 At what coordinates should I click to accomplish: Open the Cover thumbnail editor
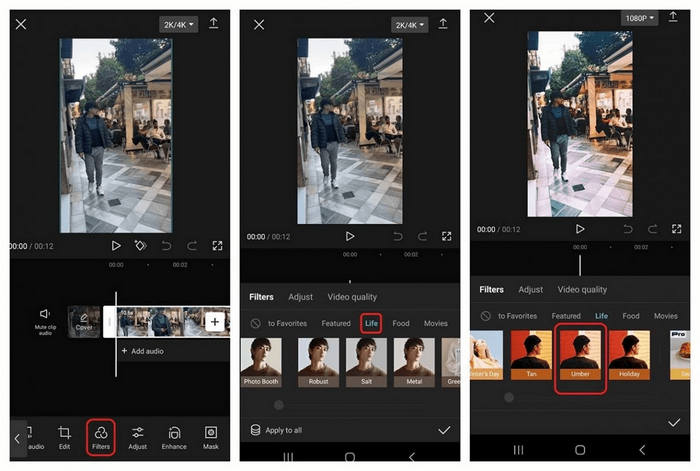tap(84, 321)
